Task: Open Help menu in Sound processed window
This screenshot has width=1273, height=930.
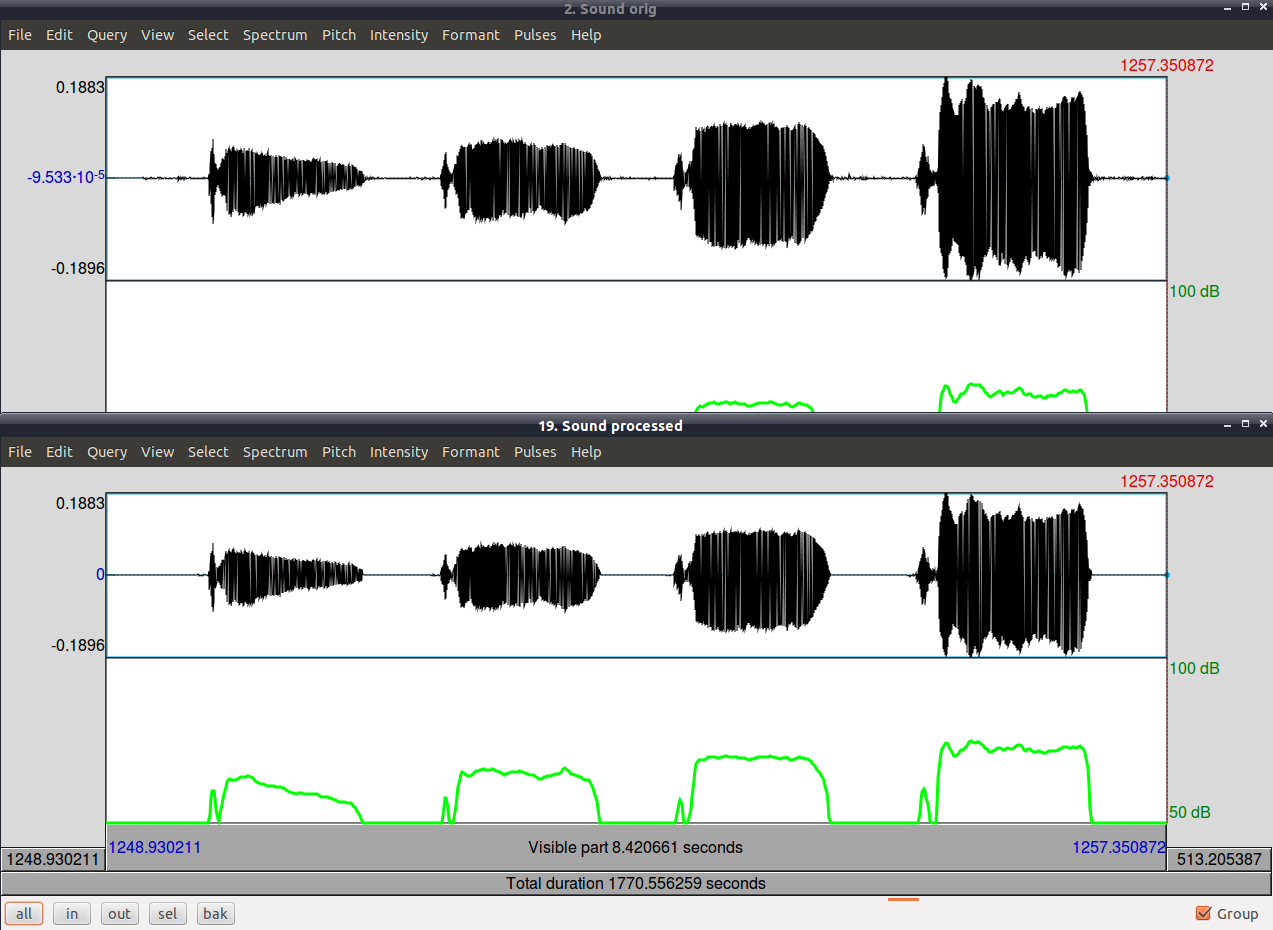Action: pyautogui.click(x=586, y=452)
